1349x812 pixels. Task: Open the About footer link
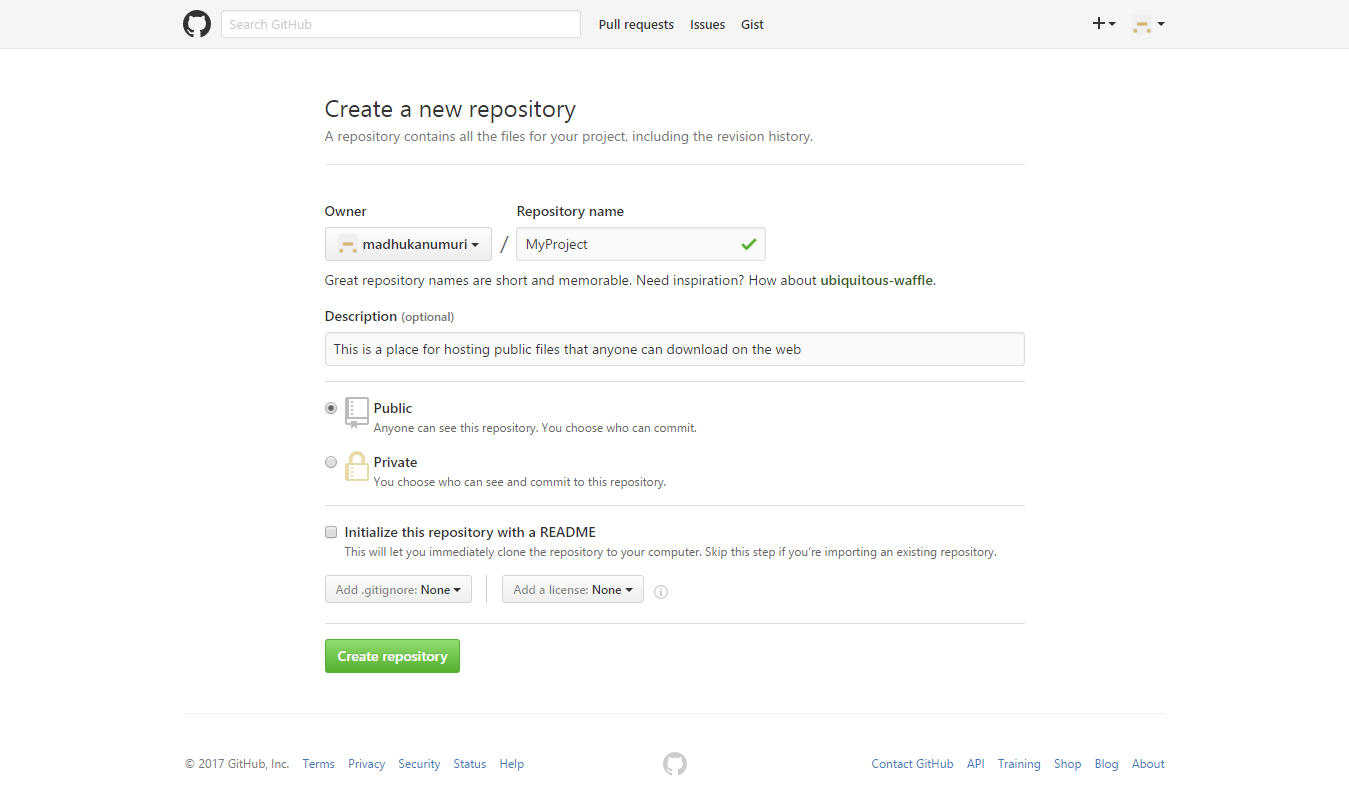tap(1148, 764)
